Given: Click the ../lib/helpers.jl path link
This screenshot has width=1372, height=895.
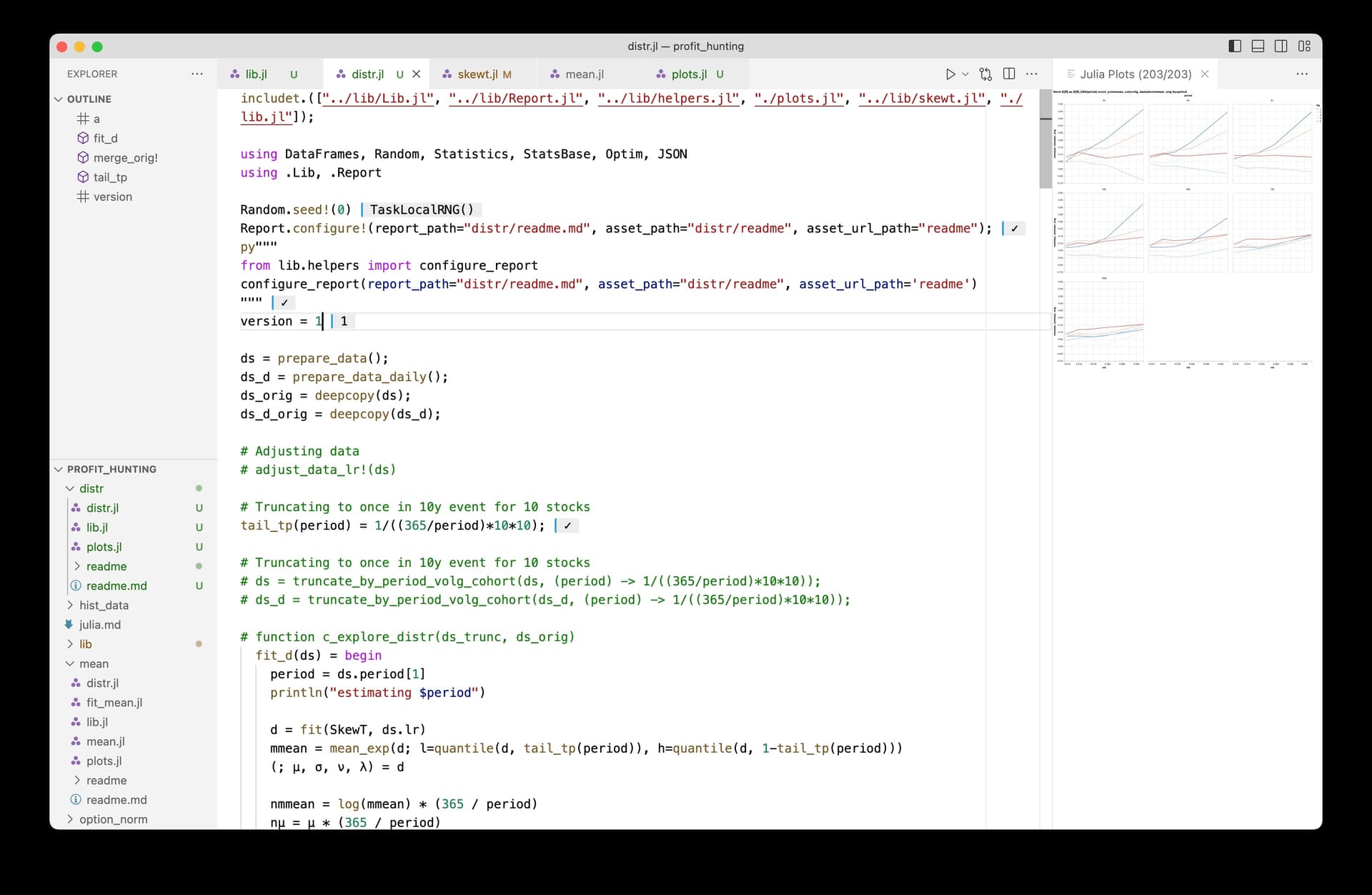Looking at the screenshot, I should tap(670, 98).
